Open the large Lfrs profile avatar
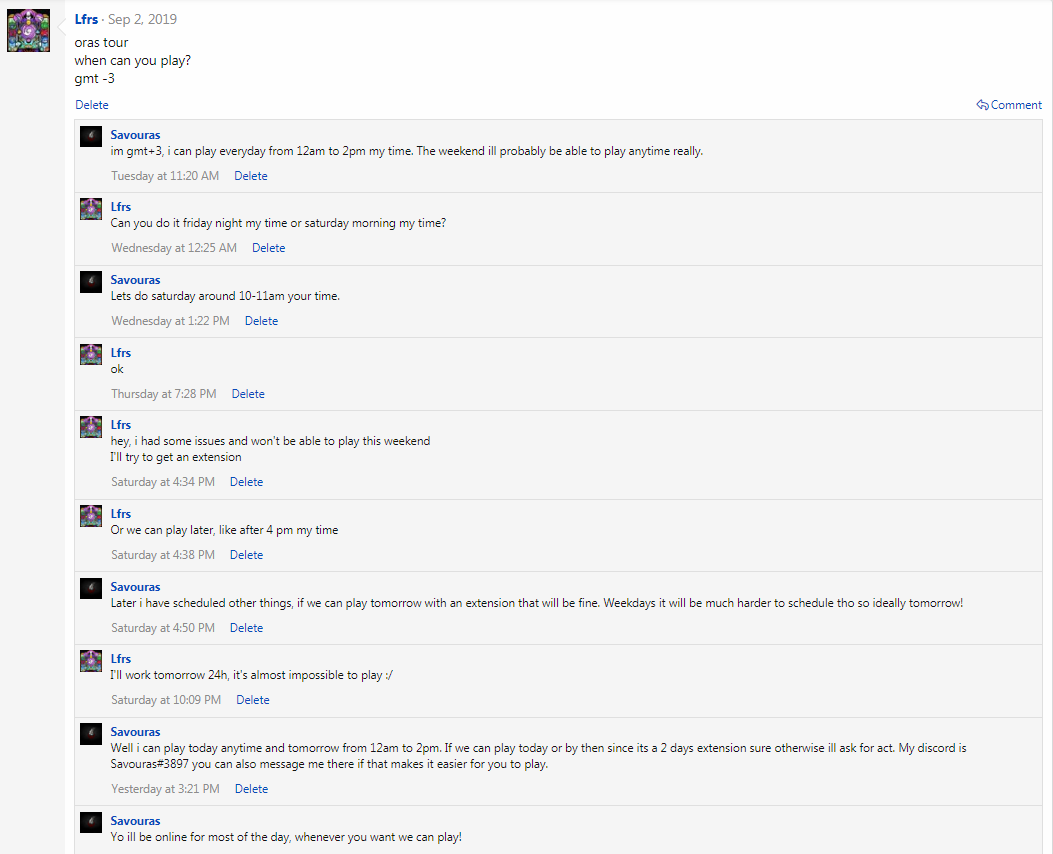Image resolution: width=1053 pixels, height=854 pixels. [x=28, y=30]
